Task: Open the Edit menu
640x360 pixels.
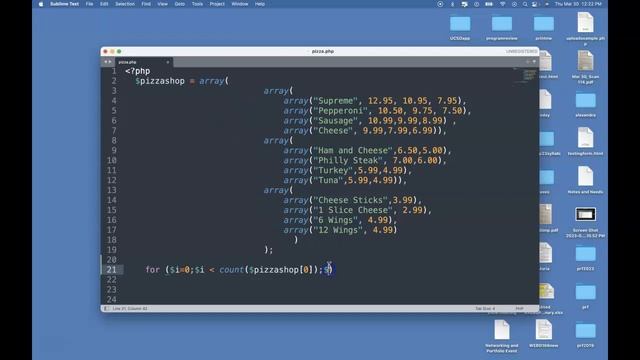Action: (x=104, y=4)
